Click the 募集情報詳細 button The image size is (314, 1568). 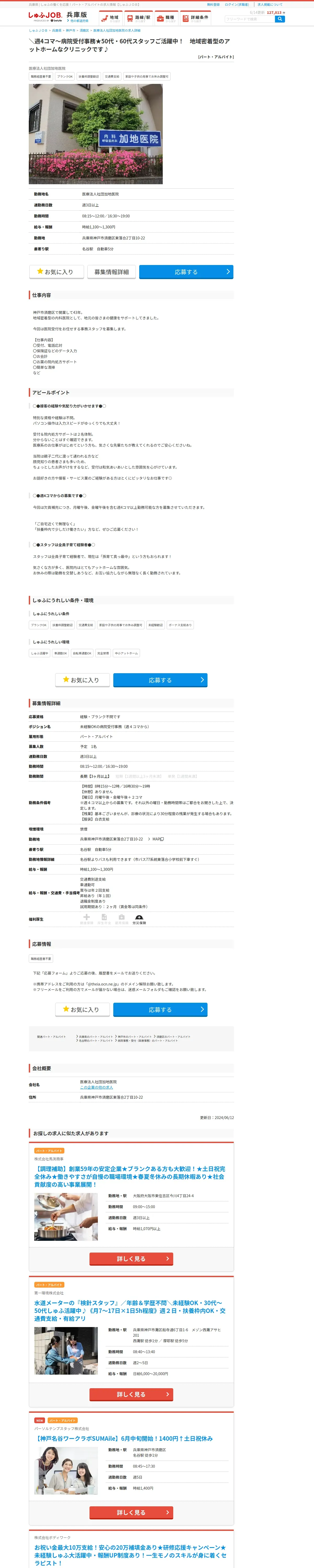111,272
